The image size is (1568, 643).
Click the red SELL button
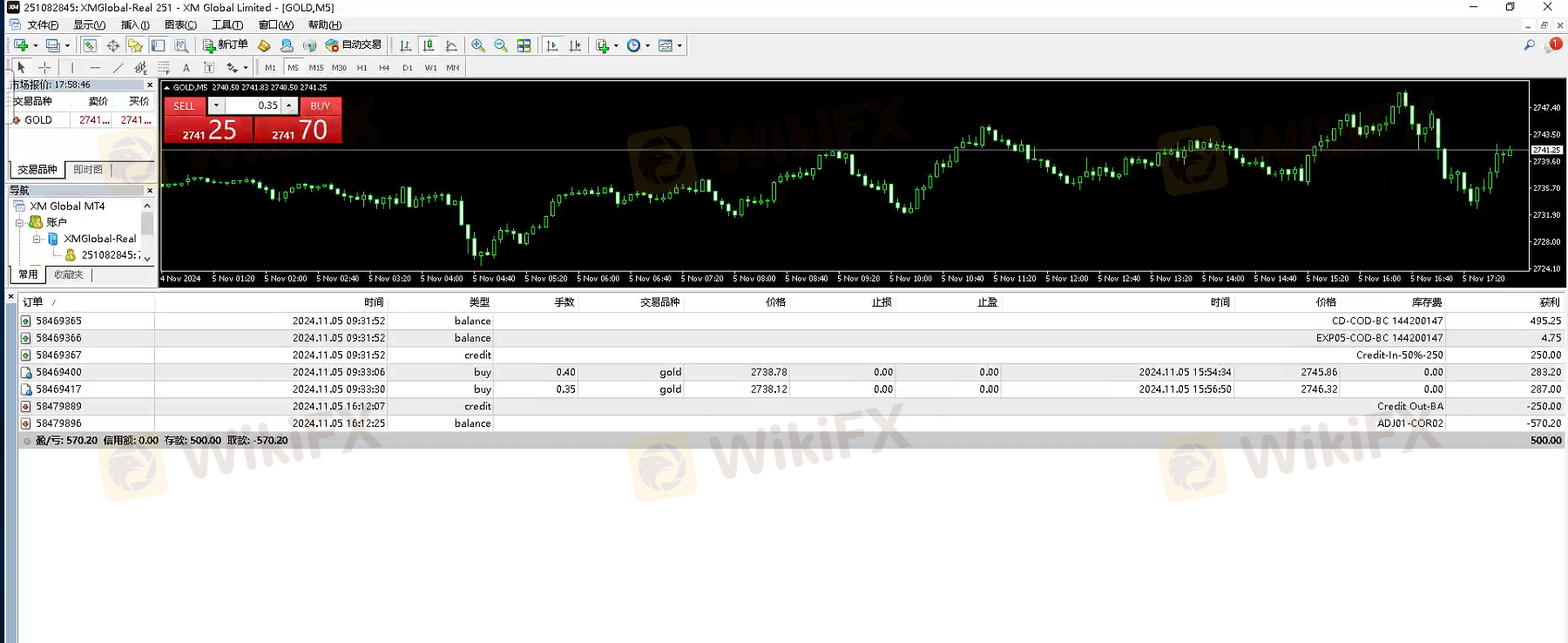pos(185,106)
